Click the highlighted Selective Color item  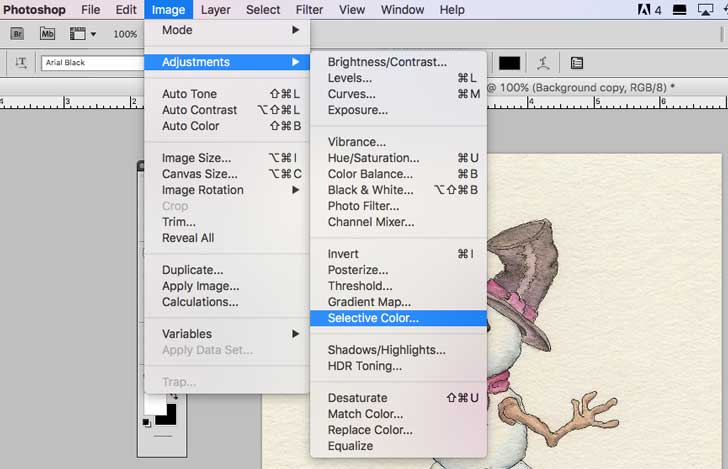tap(398, 318)
